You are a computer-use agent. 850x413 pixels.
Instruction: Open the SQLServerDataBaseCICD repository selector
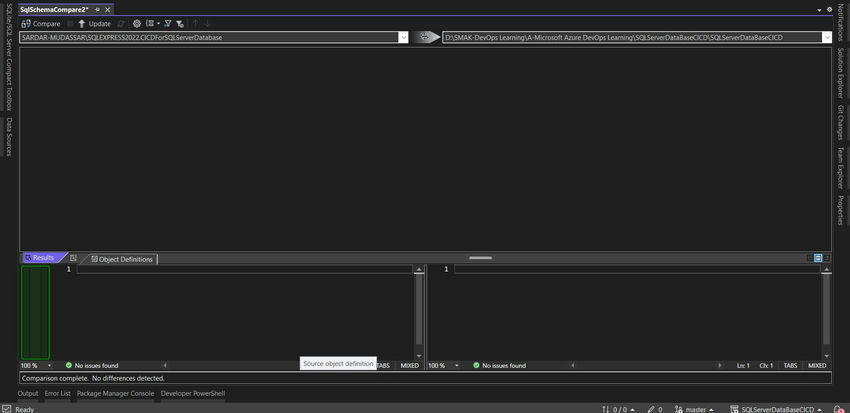coord(776,409)
